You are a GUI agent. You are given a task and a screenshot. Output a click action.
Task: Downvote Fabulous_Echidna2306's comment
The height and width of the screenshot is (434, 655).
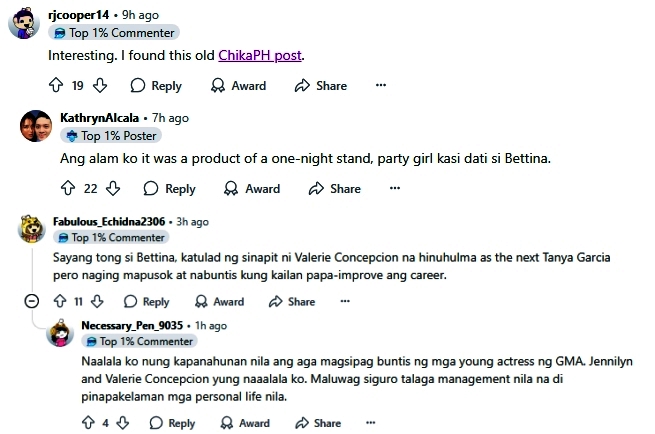97,301
